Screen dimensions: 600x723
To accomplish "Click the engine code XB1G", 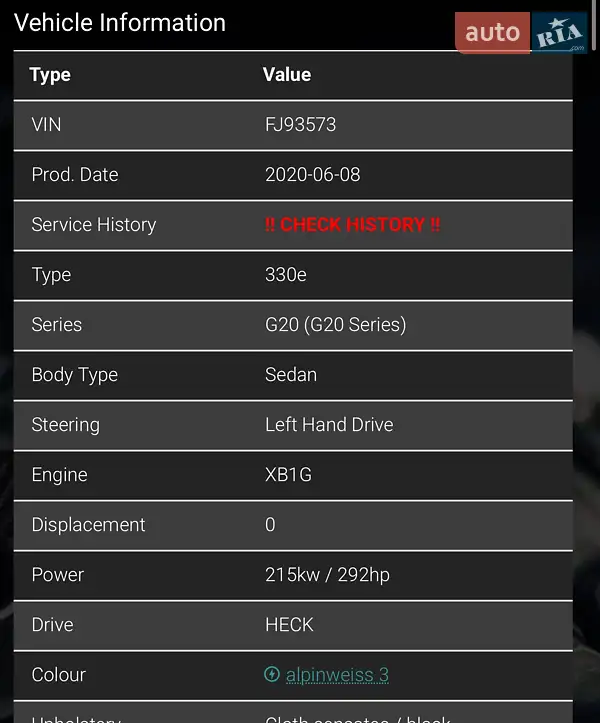I will (x=288, y=475).
